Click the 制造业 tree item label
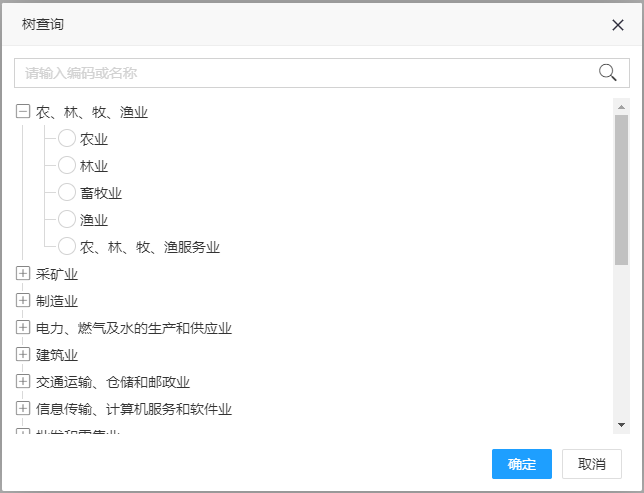 pos(57,301)
